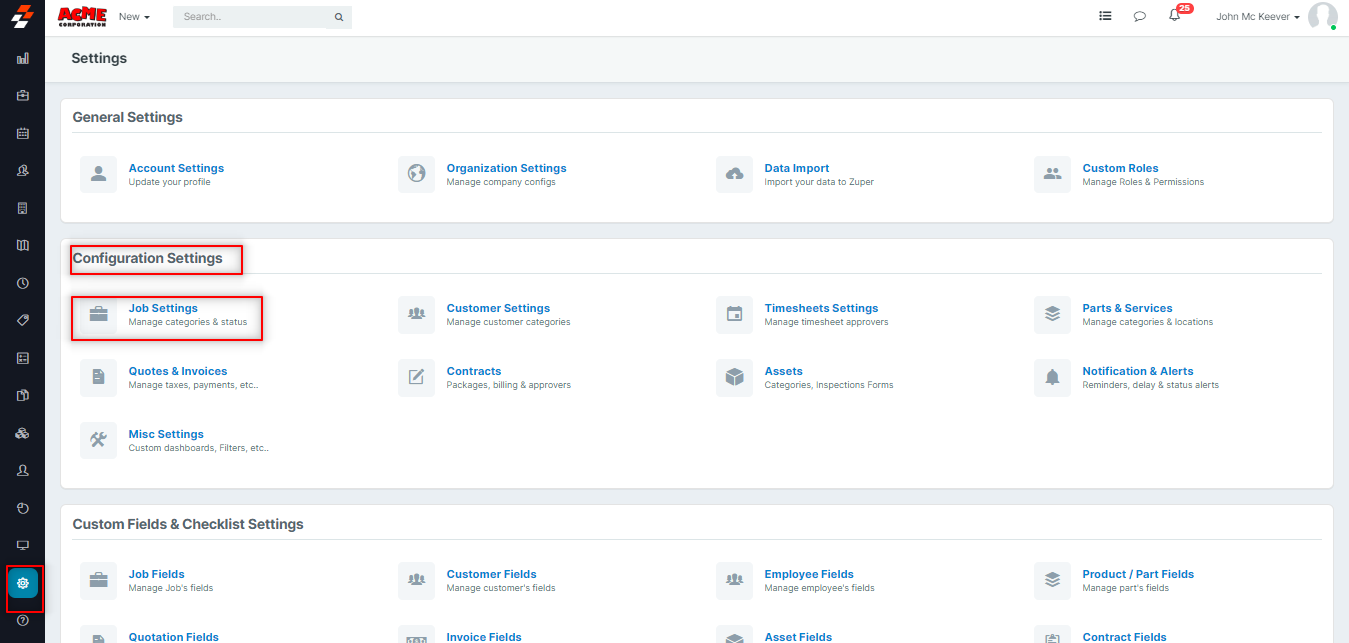Open Organization Settings
The image size is (1349, 643).
tap(506, 168)
